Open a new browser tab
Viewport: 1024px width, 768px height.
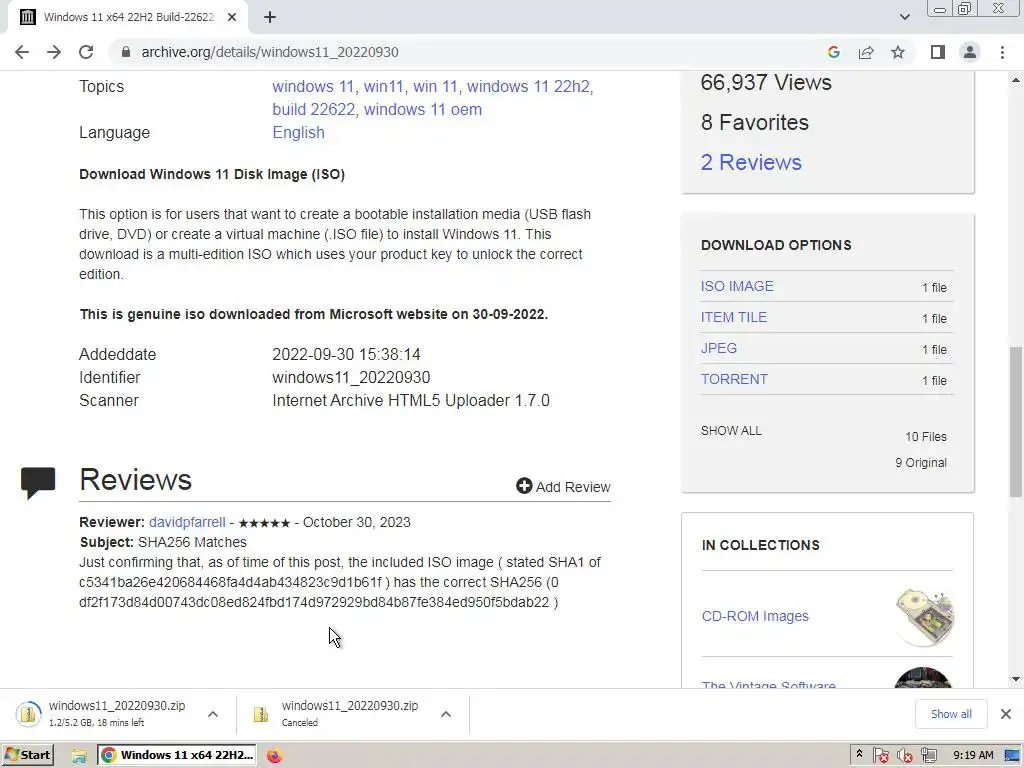270,17
